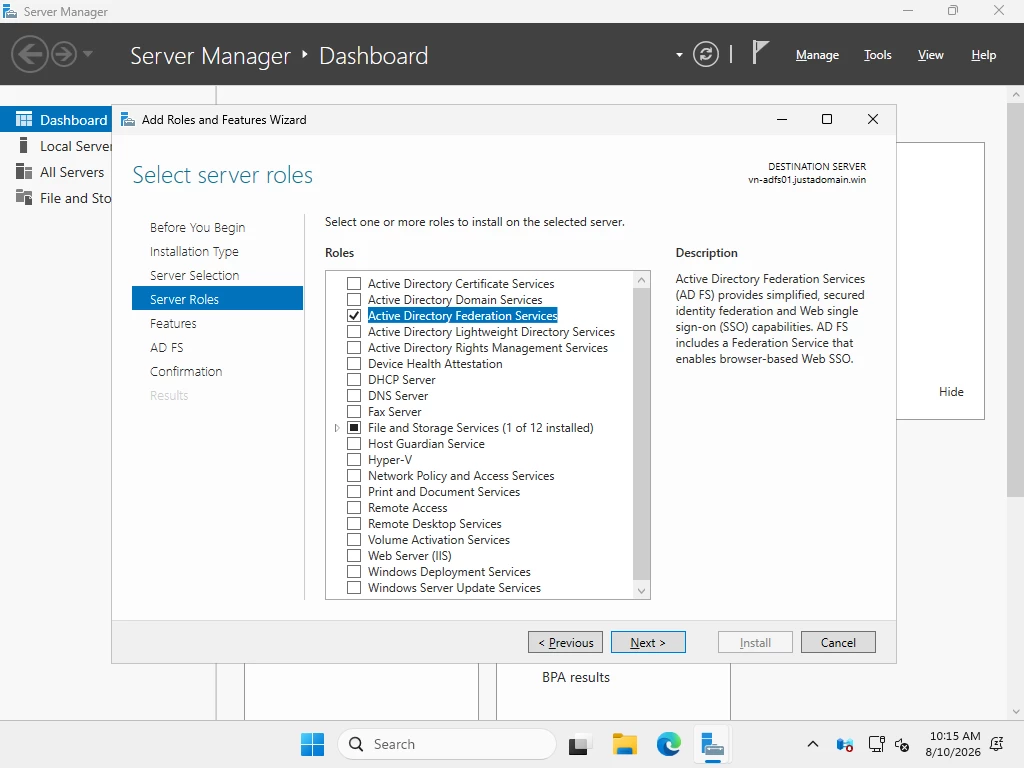Toggle File and Storage Services checkbox
This screenshot has height=768, width=1024.
[354, 428]
